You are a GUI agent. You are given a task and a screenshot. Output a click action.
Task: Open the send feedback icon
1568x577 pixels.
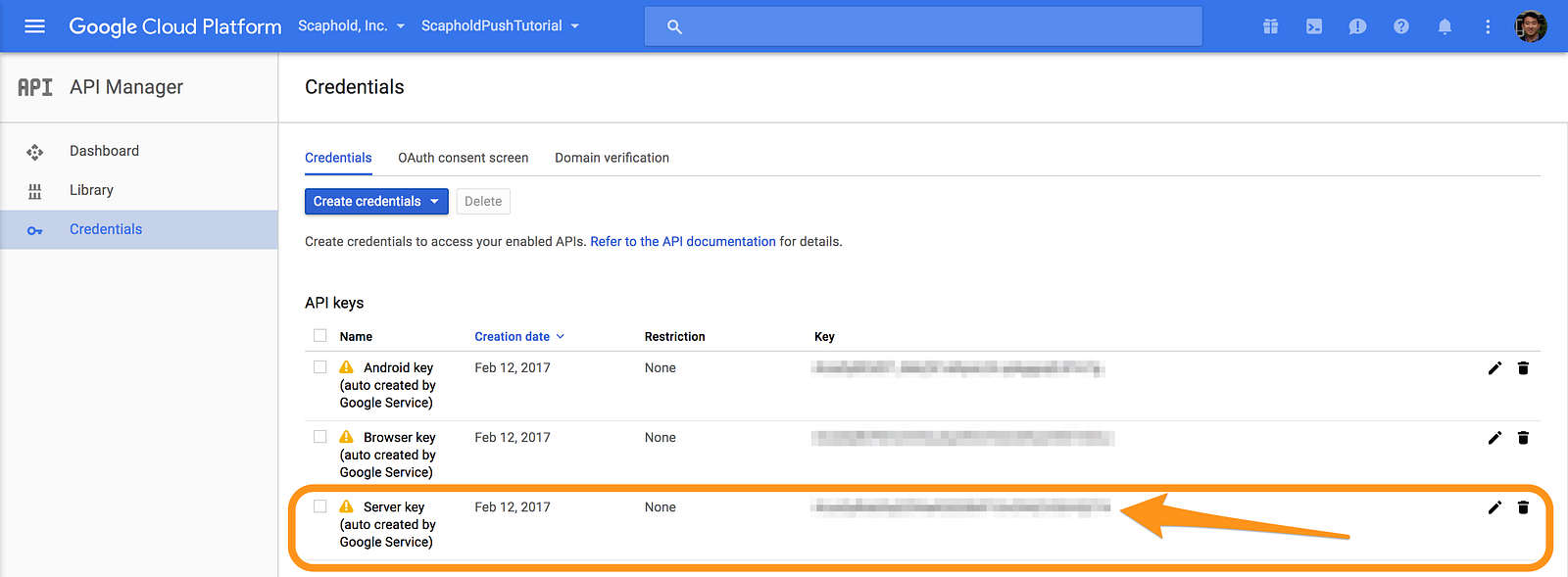pos(1357,26)
